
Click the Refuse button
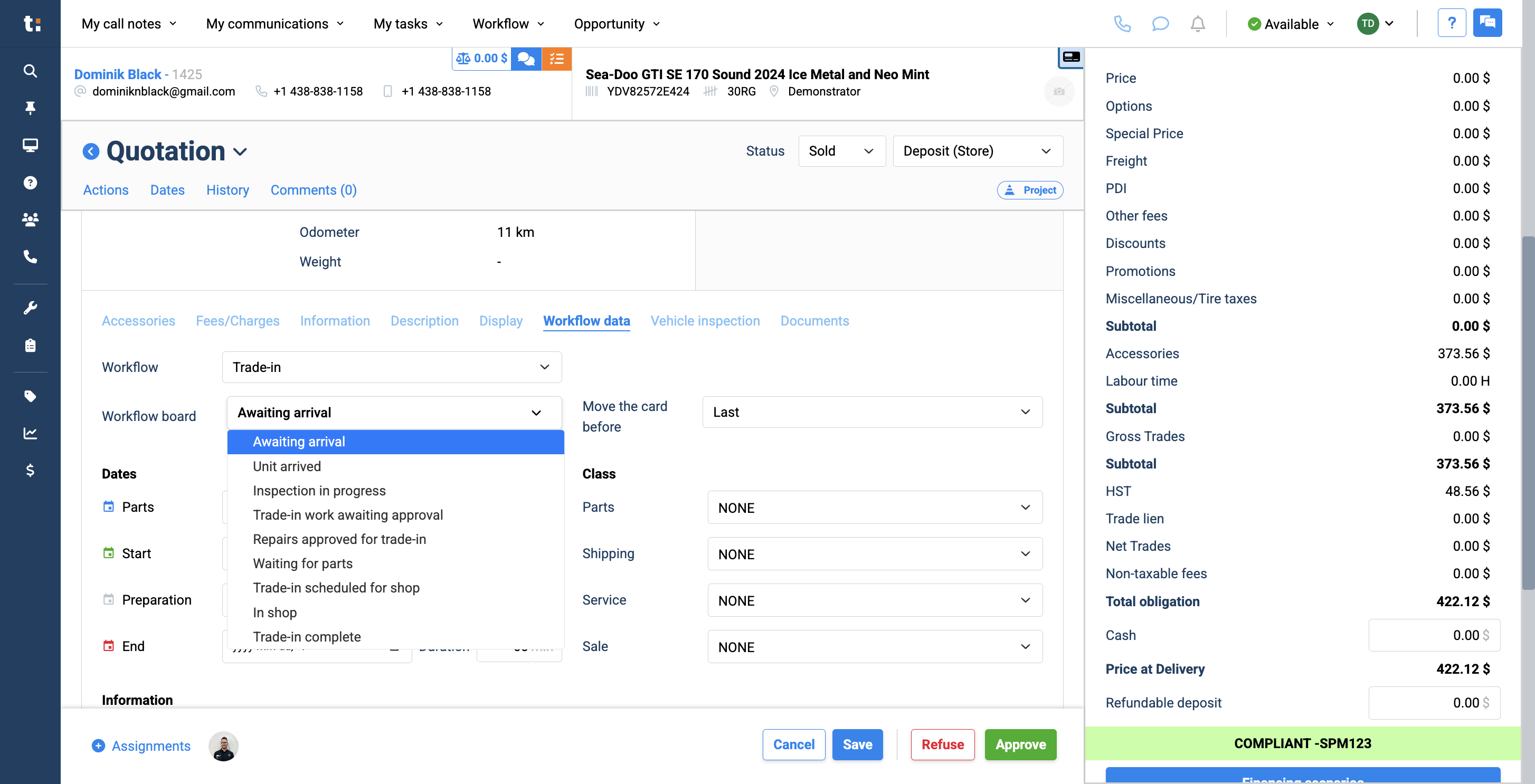click(x=942, y=744)
